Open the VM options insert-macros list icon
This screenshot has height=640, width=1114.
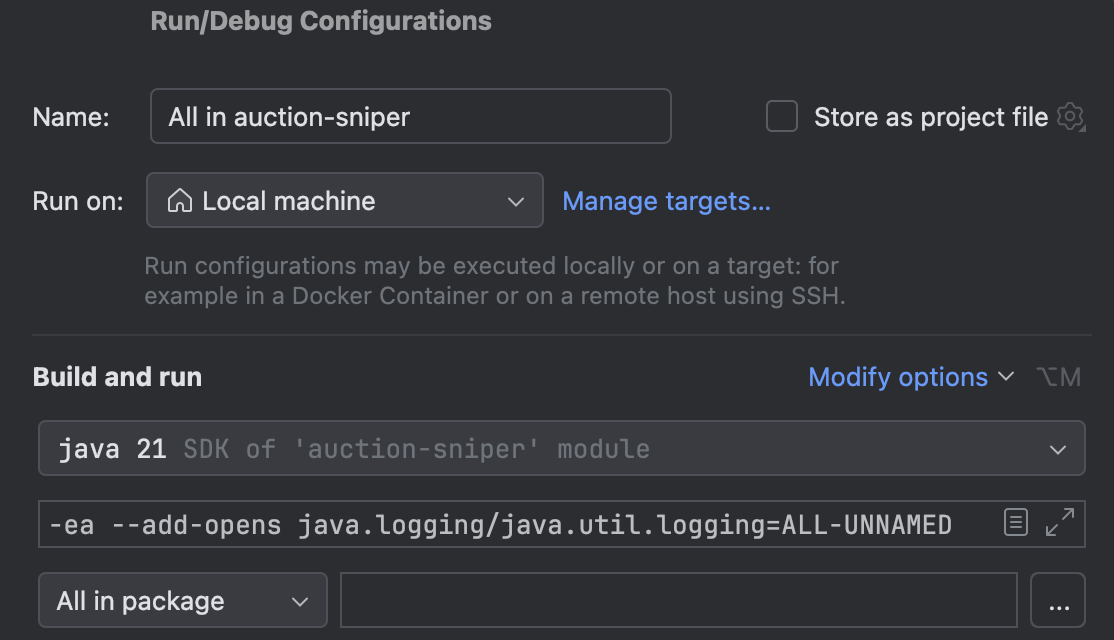[x=1016, y=523]
